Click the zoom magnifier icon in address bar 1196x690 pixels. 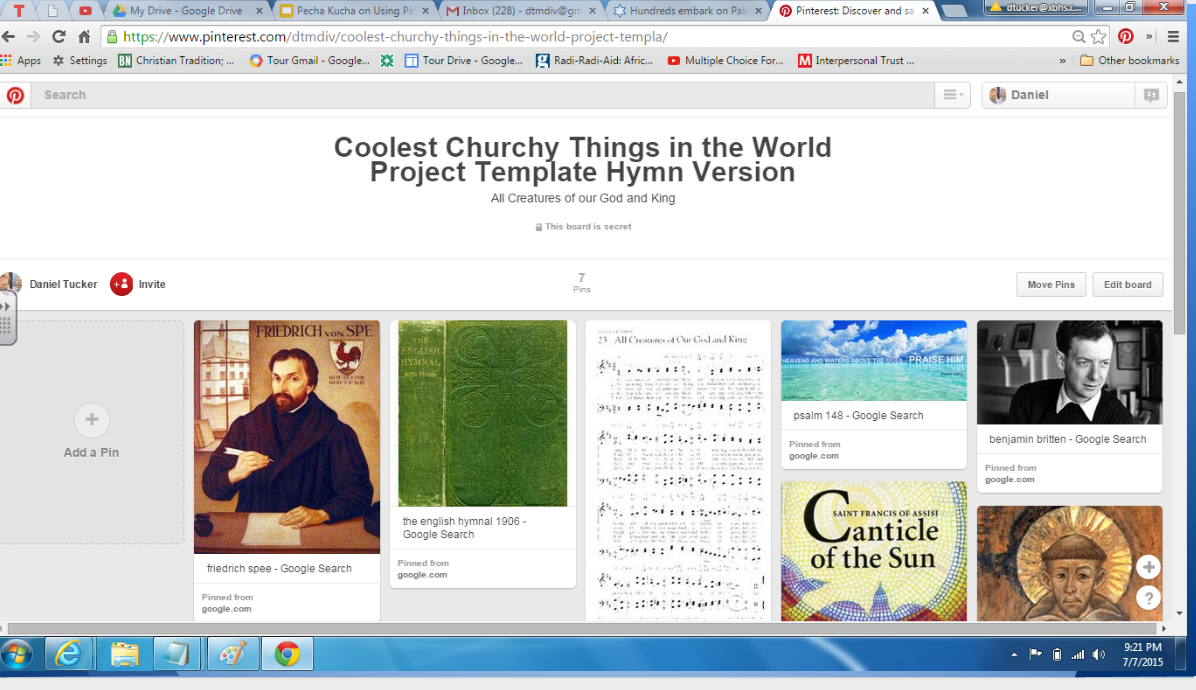click(x=1078, y=37)
